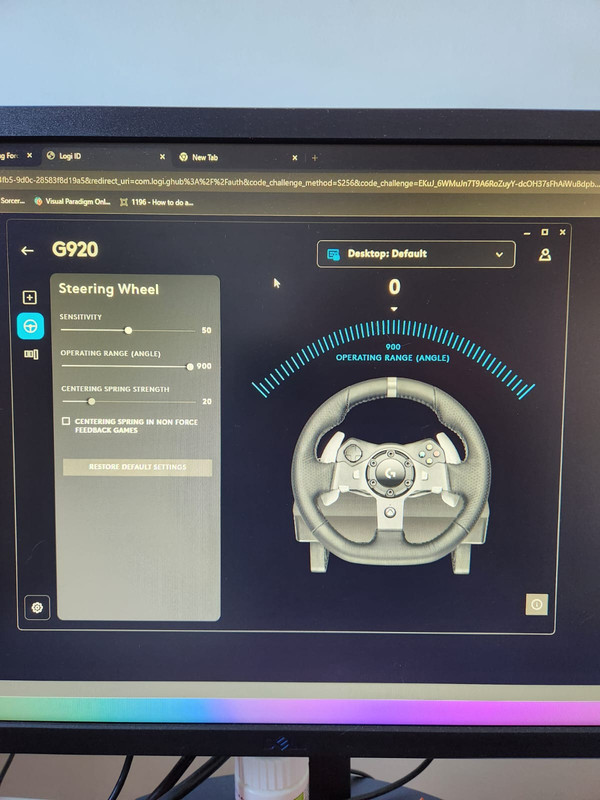Click the sensitivity value 50

coord(206,330)
